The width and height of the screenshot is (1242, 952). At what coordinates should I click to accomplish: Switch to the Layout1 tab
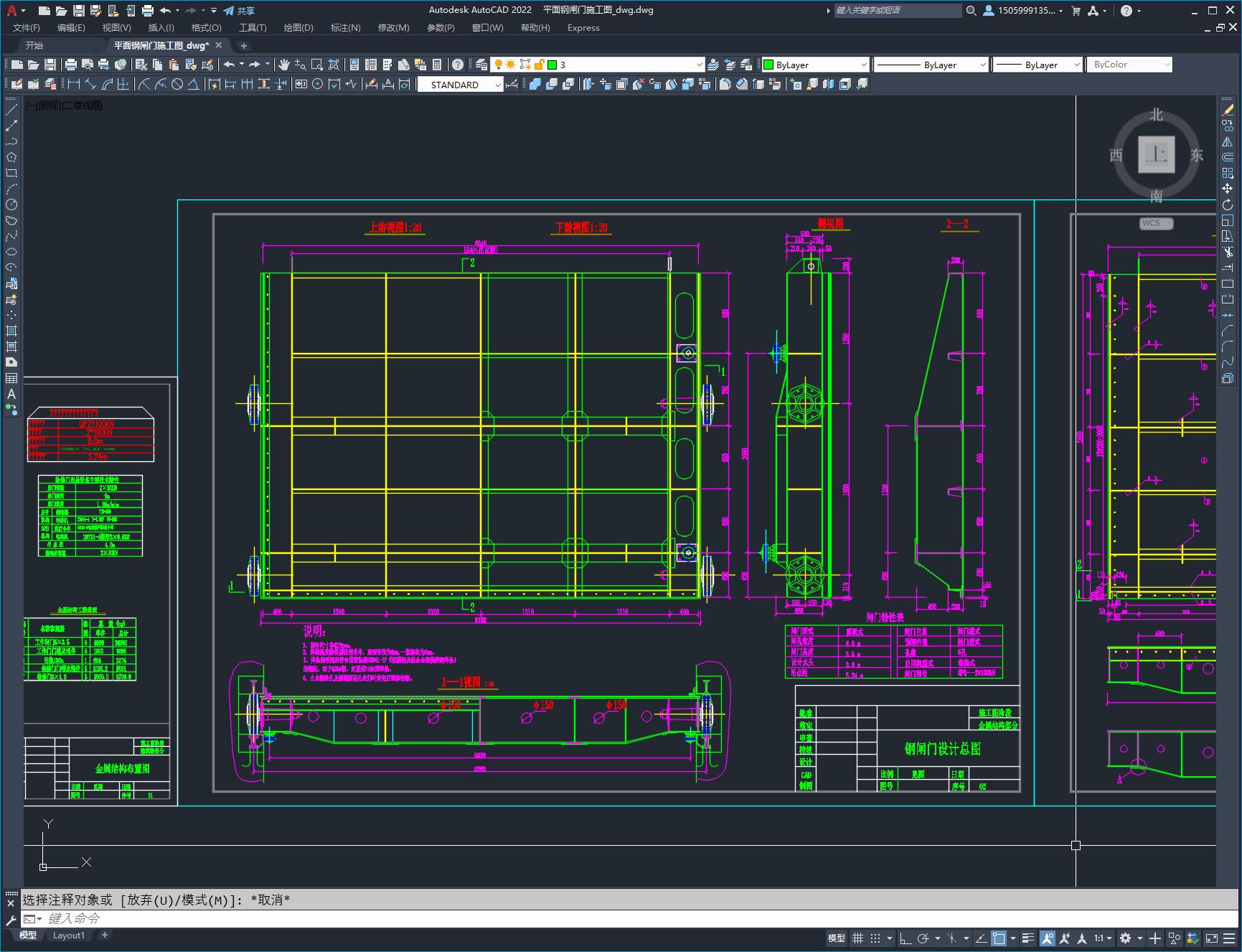[69, 935]
